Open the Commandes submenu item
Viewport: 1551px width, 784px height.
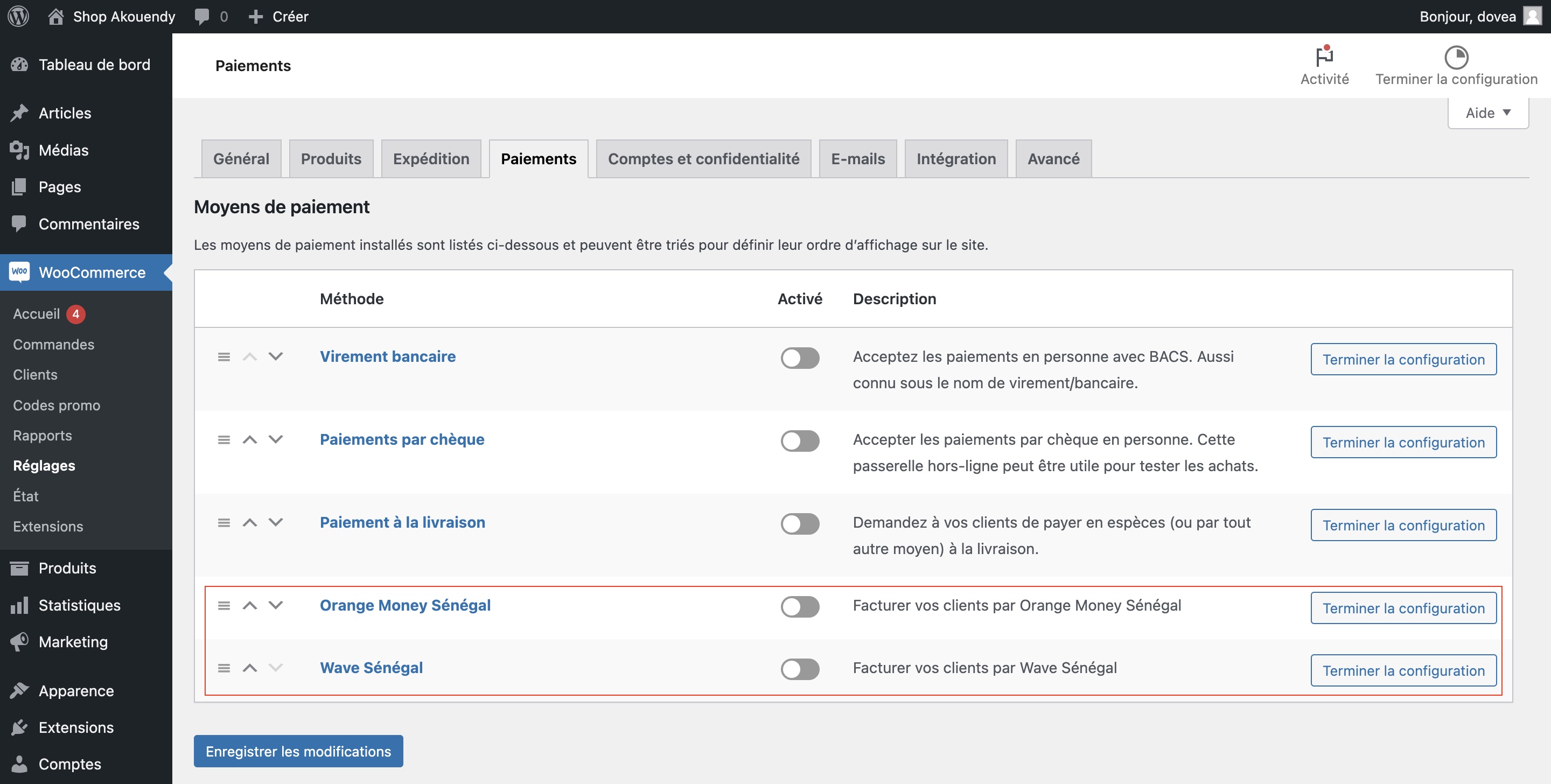point(54,345)
